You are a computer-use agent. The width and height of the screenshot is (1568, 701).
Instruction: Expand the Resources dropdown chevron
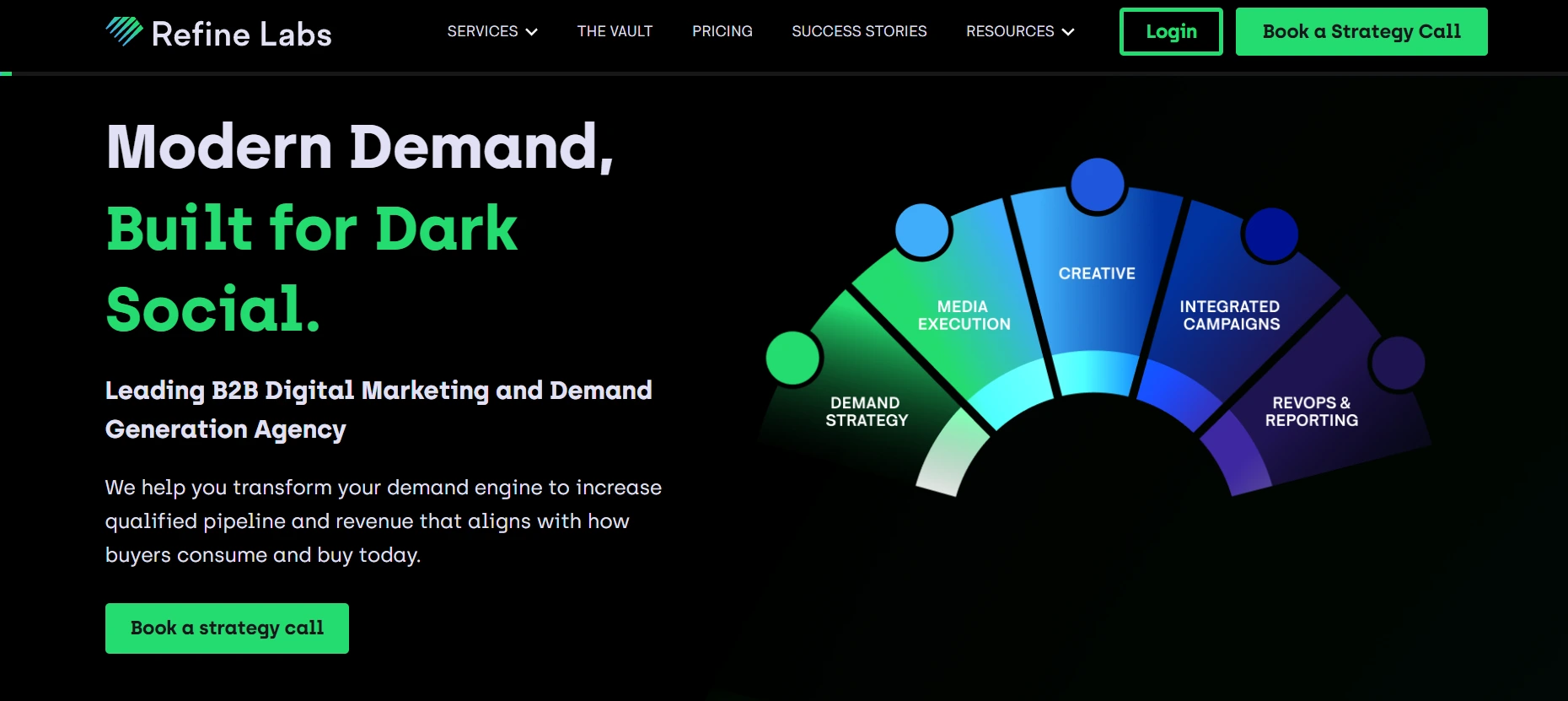click(x=1068, y=32)
